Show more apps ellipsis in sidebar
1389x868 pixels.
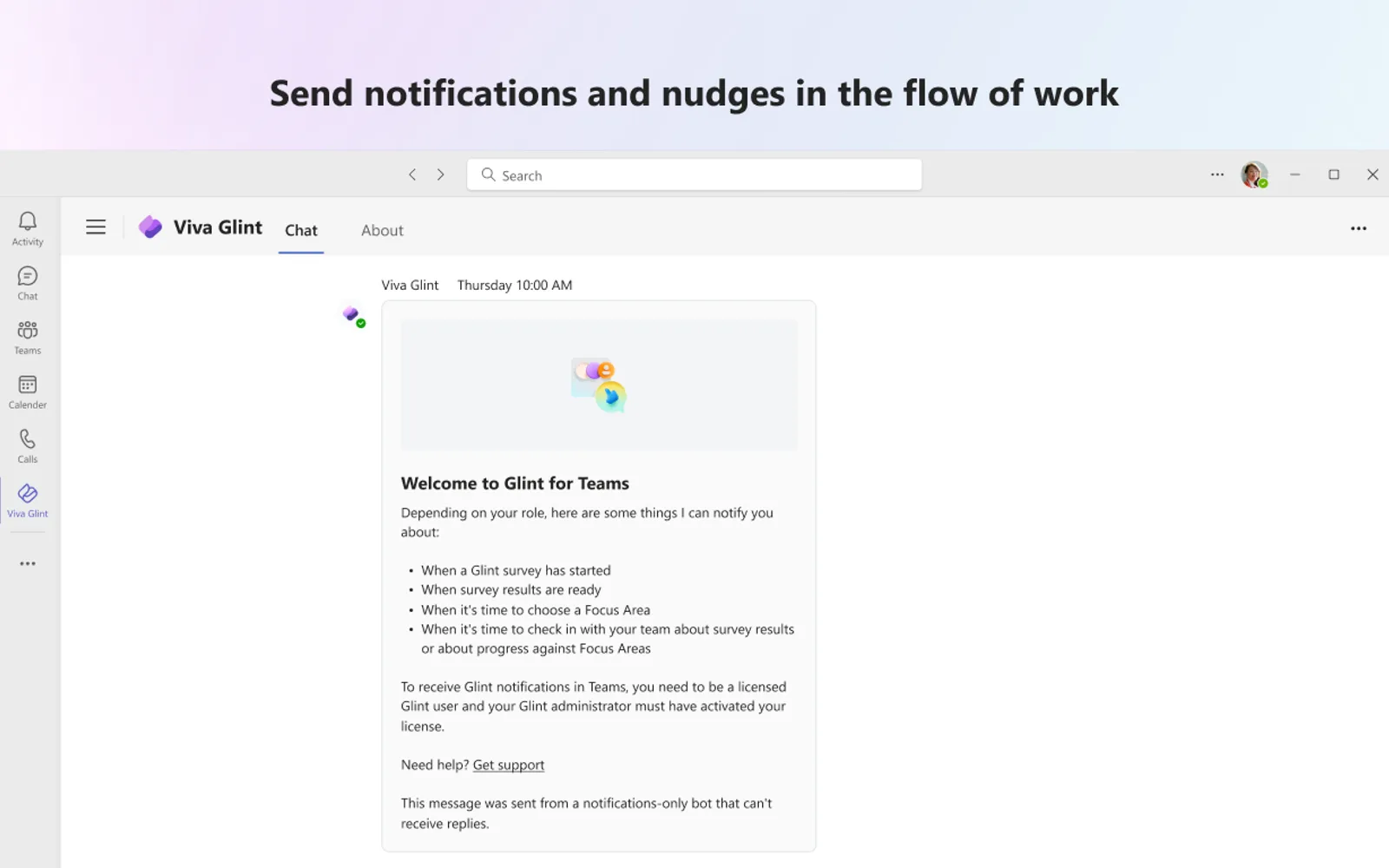[x=28, y=563]
